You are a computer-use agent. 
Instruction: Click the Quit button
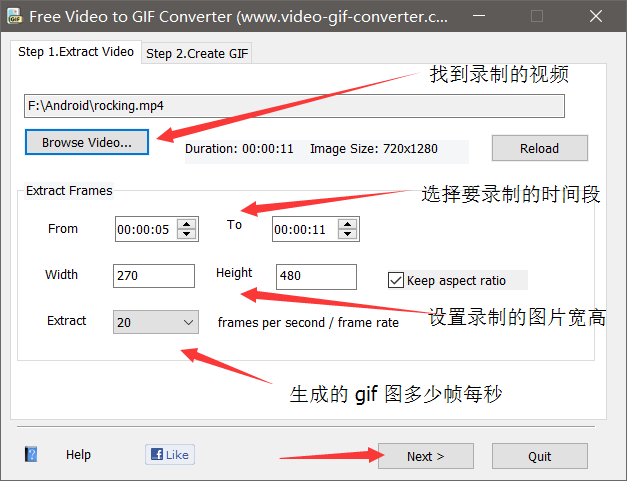[539, 456]
